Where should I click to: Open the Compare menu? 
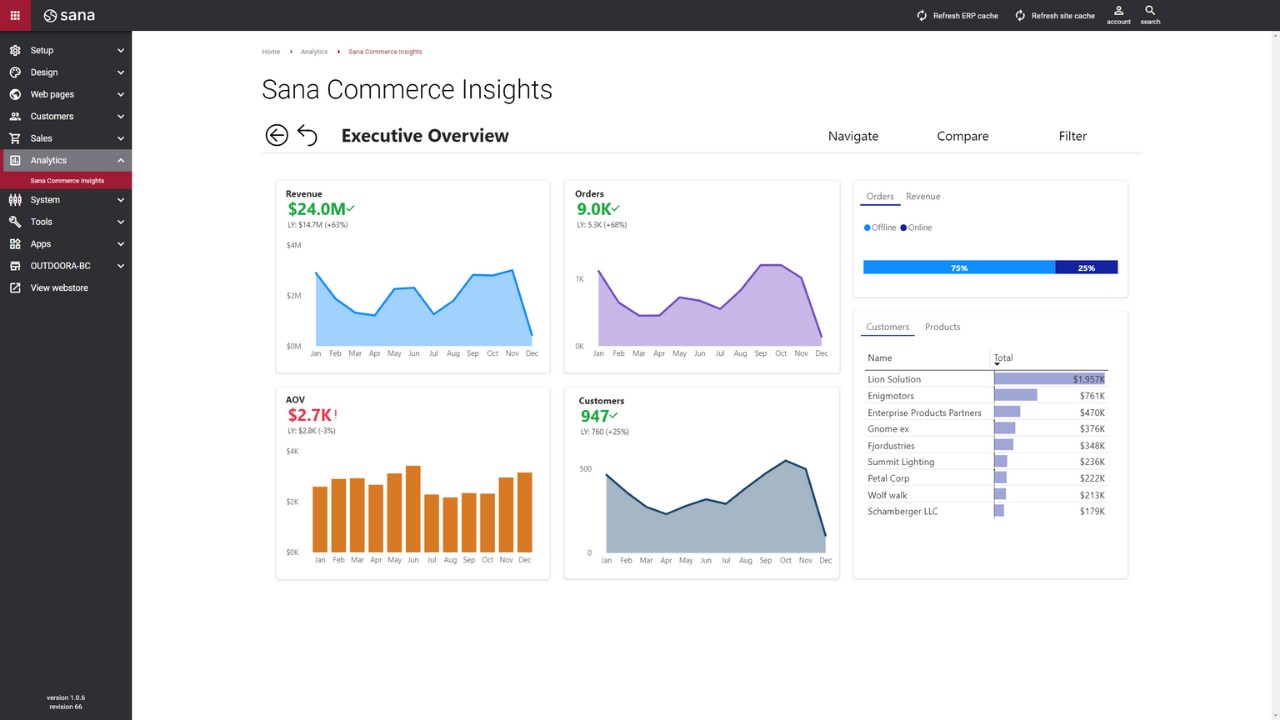point(963,136)
